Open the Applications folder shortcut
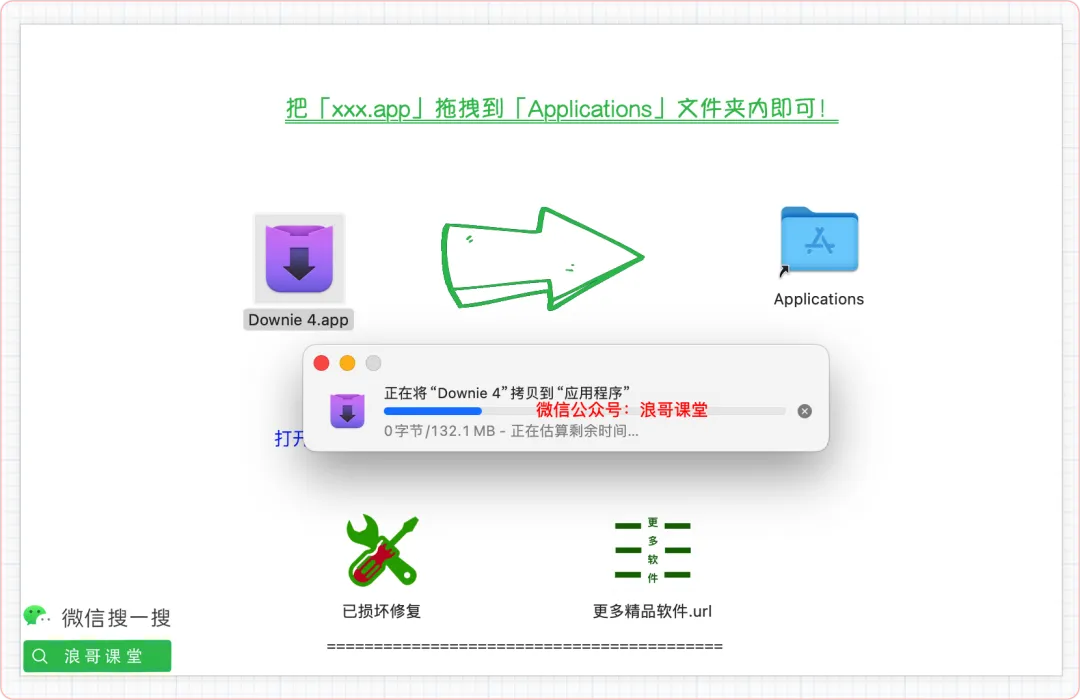This screenshot has width=1080, height=700. coord(819,240)
